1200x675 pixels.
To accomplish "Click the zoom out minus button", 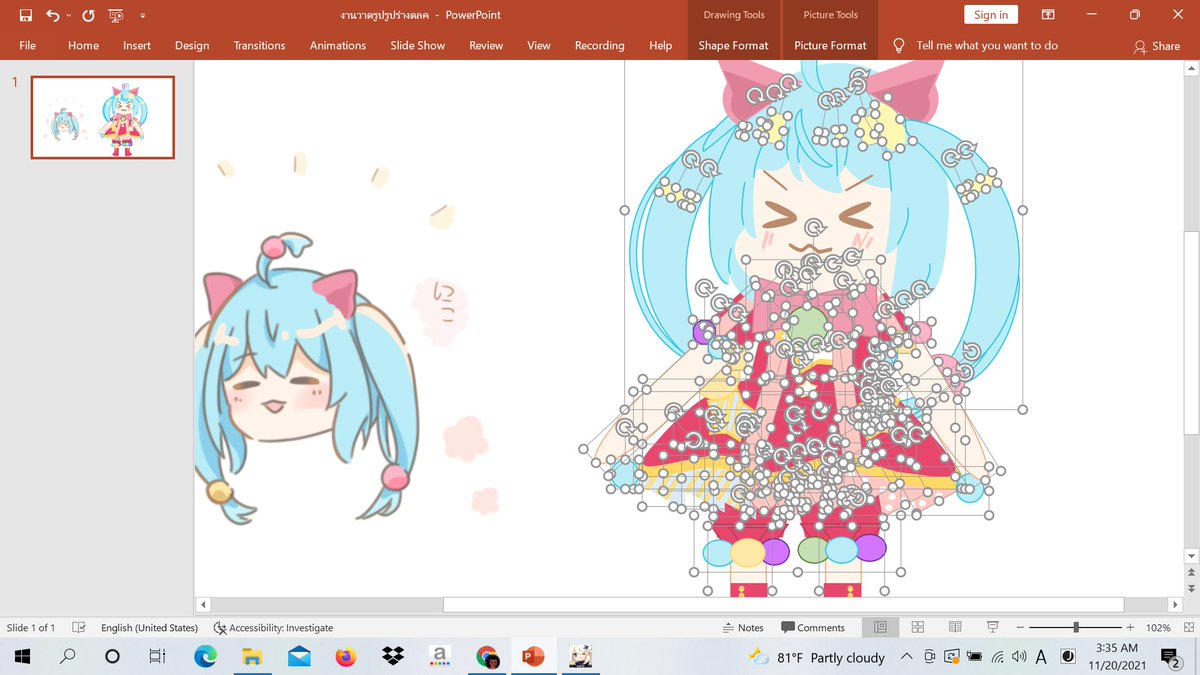I will 1019,627.
